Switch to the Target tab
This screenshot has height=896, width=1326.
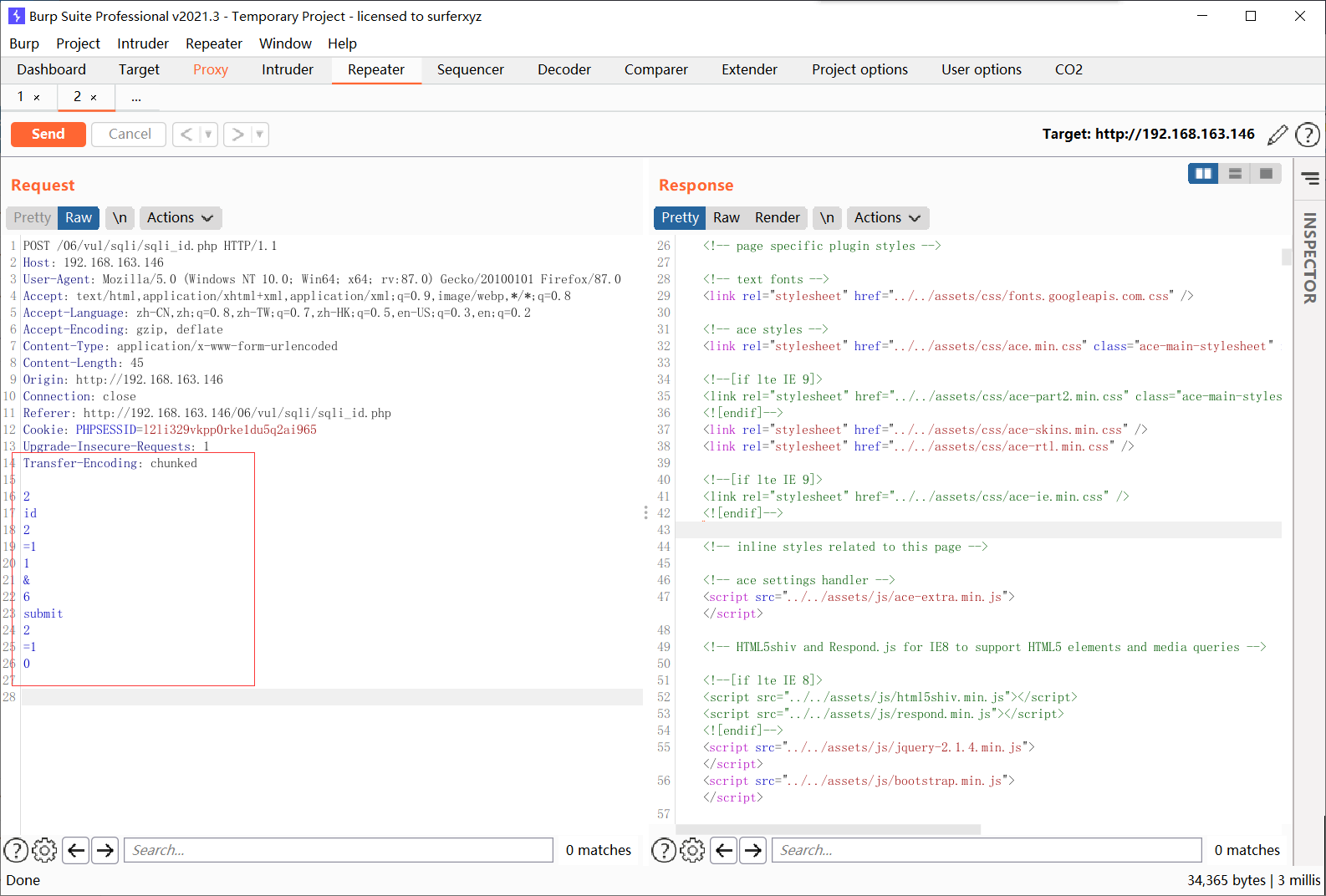click(139, 69)
